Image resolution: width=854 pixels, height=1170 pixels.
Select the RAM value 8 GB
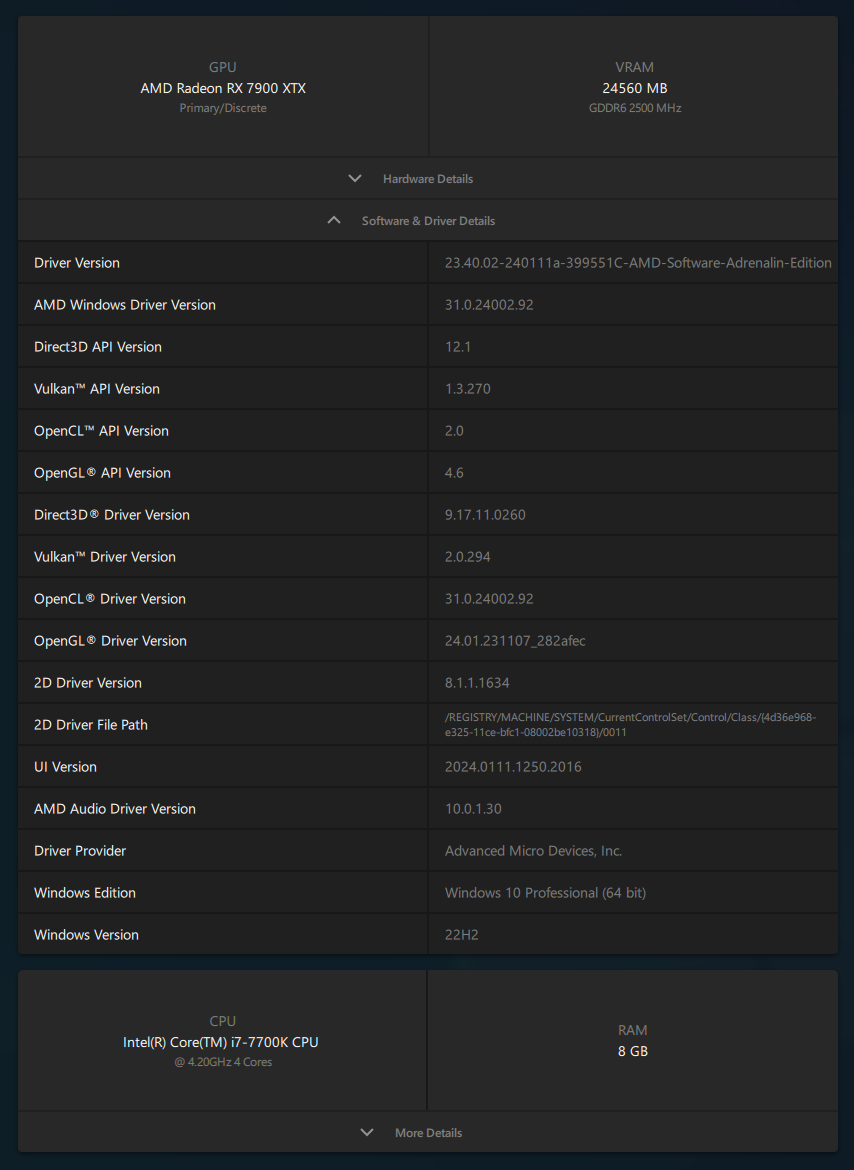point(632,1051)
